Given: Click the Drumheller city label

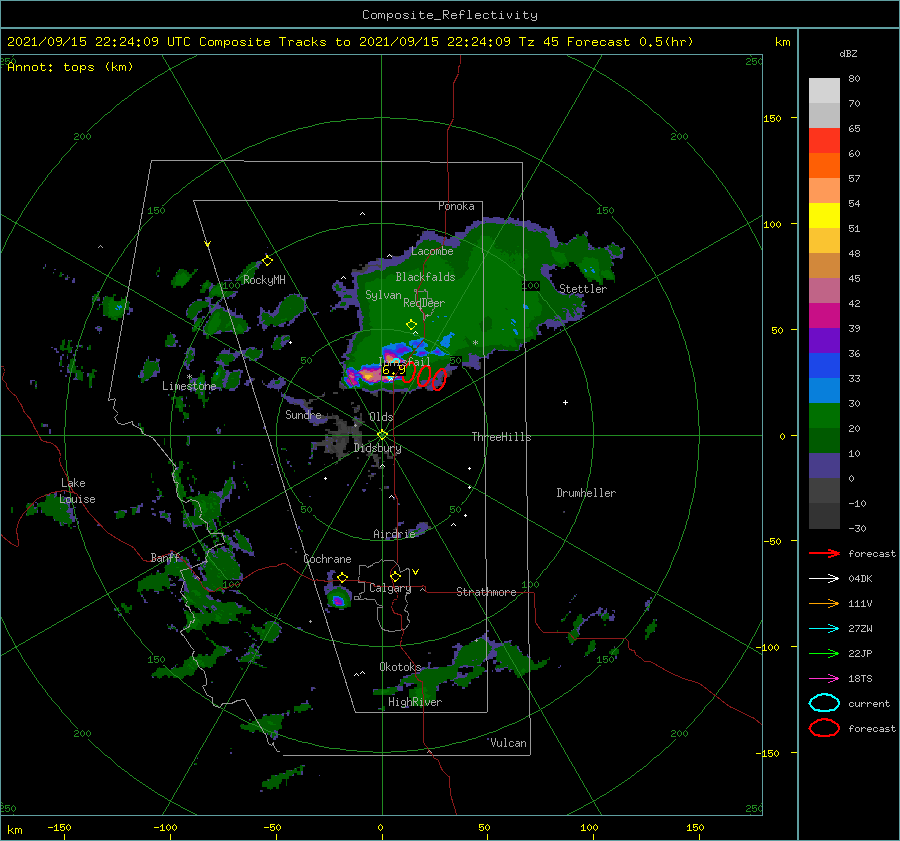Looking at the screenshot, I should [586, 493].
